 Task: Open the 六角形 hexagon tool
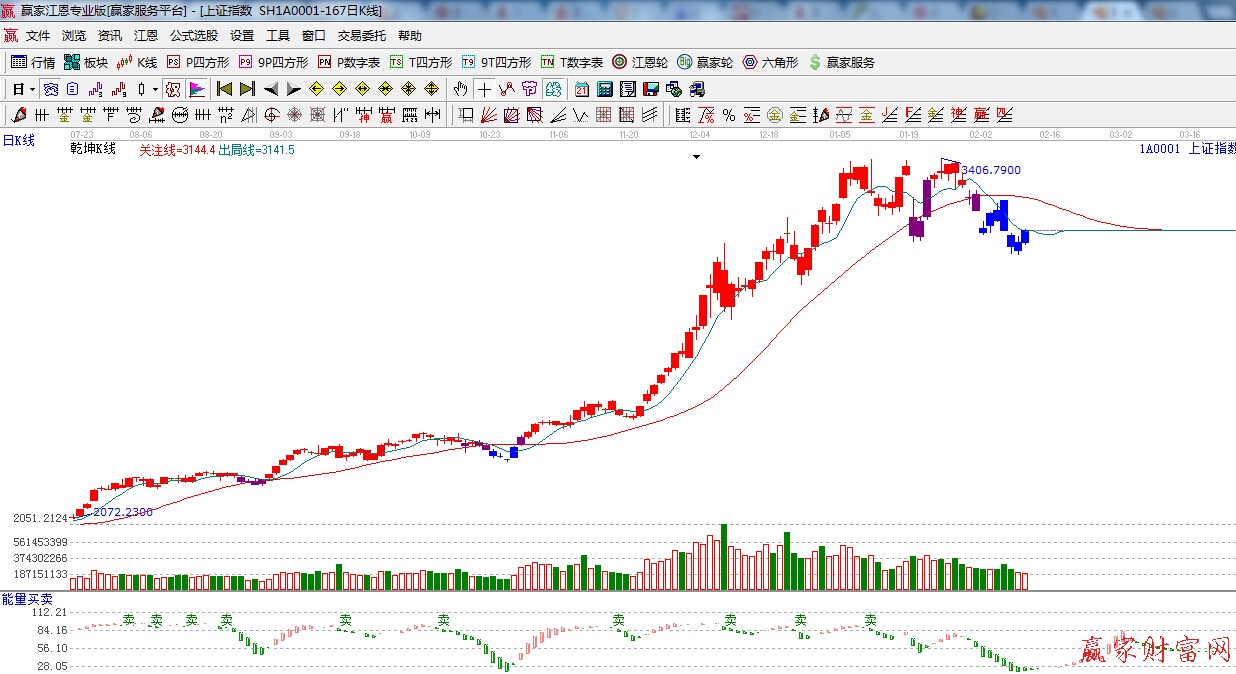770,62
